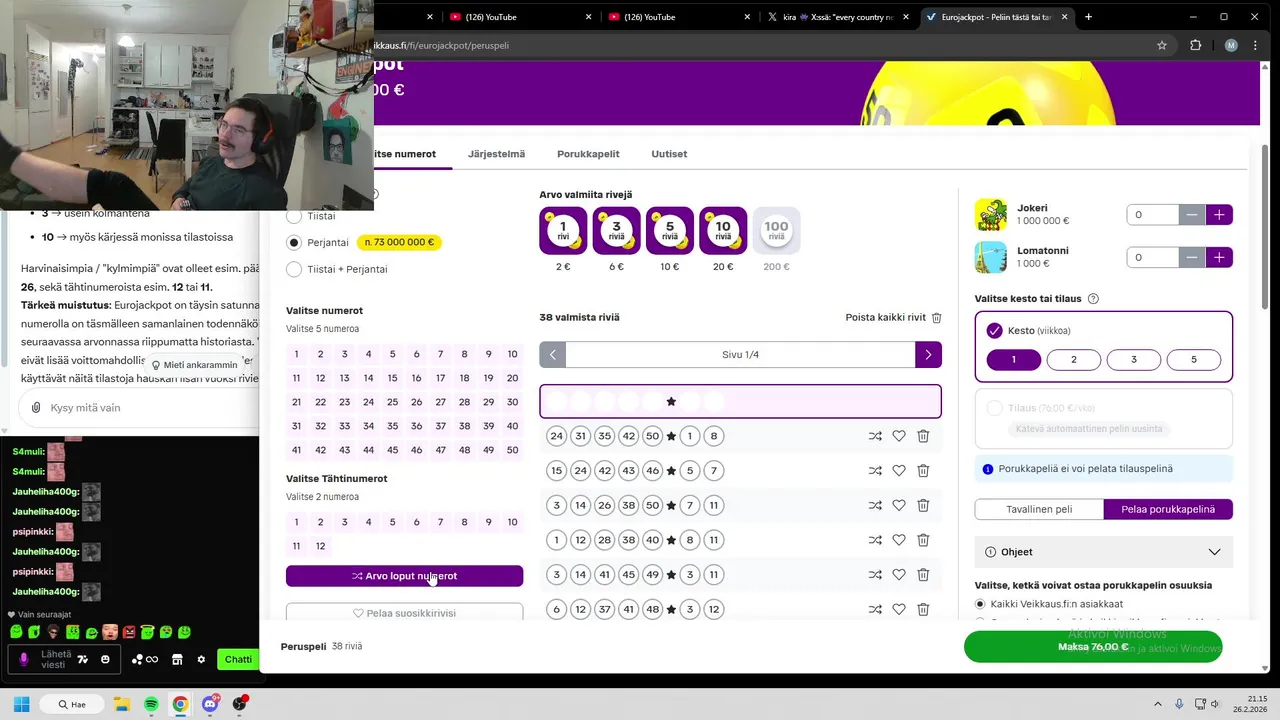Go to previous rows page arrow

[553, 354]
